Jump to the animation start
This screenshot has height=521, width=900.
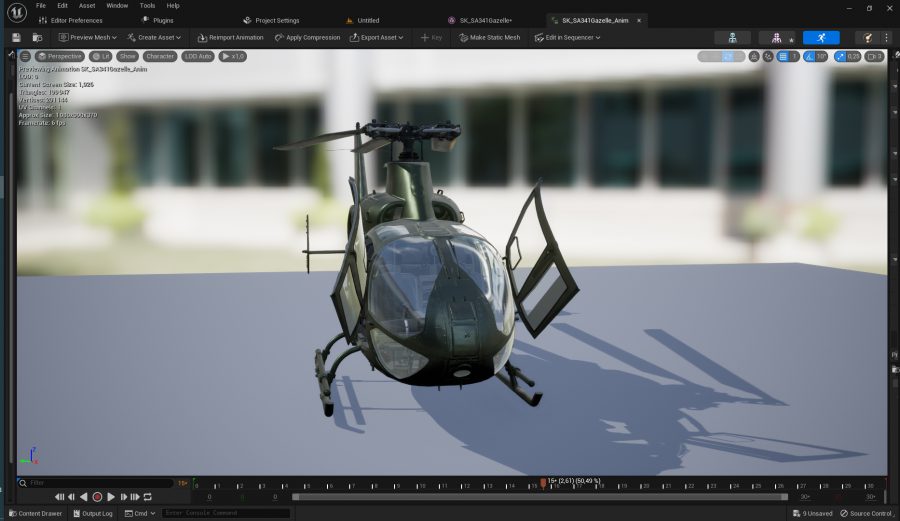click(60, 497)
